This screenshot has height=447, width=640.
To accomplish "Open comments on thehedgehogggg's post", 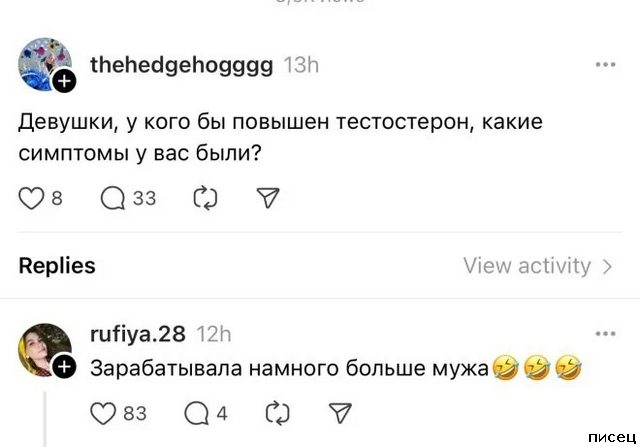I will tap(114, 198).
